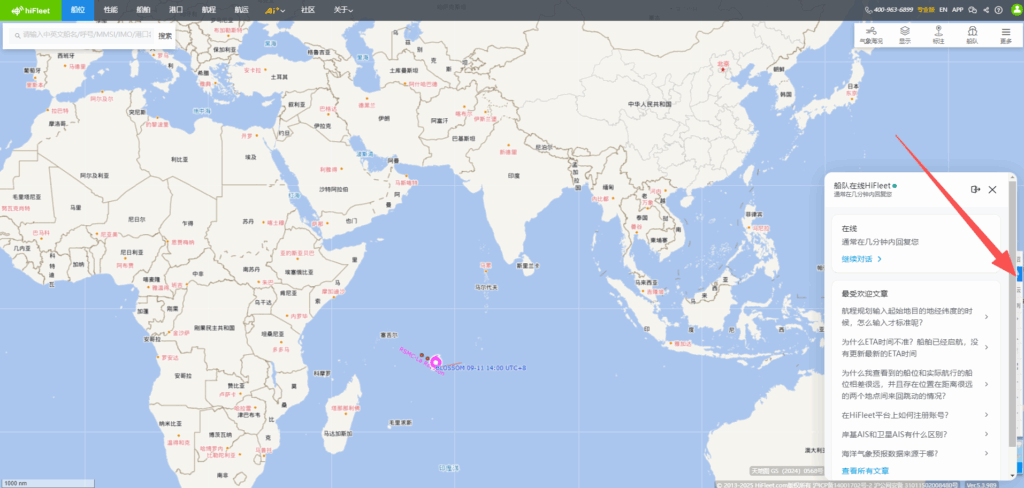Click the 继续对话 link
The width and height of the screenshot is (1024, 488).
pos(862,259)
